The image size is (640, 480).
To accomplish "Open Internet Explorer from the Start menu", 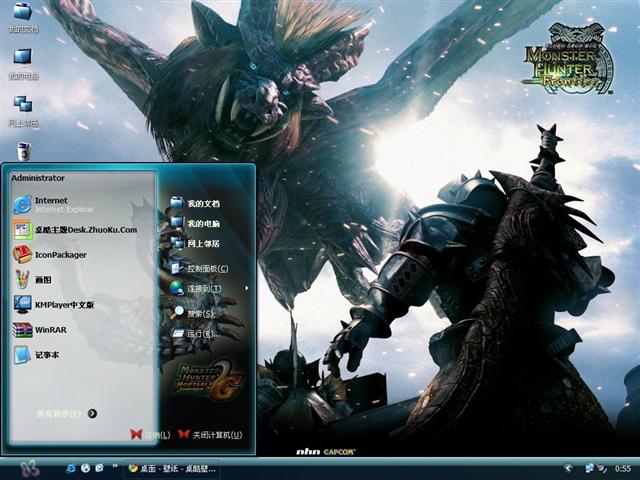I will pos(50,204).
